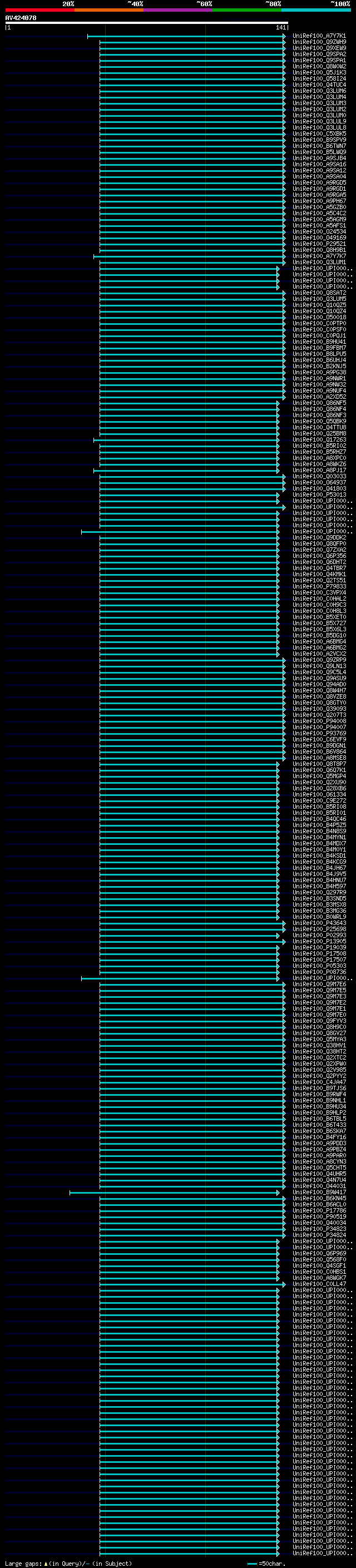This screenshot has width=356, height=1568.
Task: Open hit UniRef100_P05303
Action: pyautogui.click(x=319, y=966)
